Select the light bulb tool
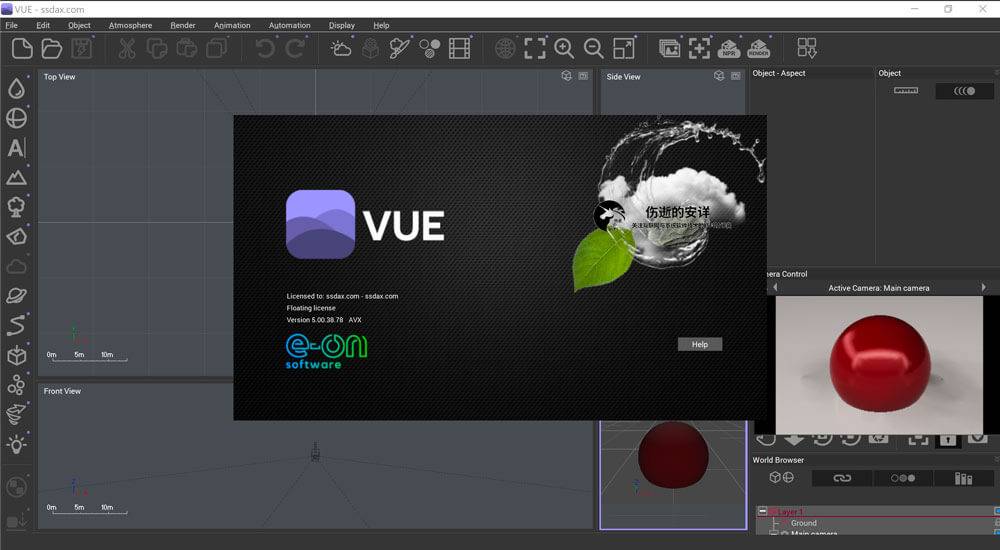Screen dimensions: 1000x550 coord(17,443)
